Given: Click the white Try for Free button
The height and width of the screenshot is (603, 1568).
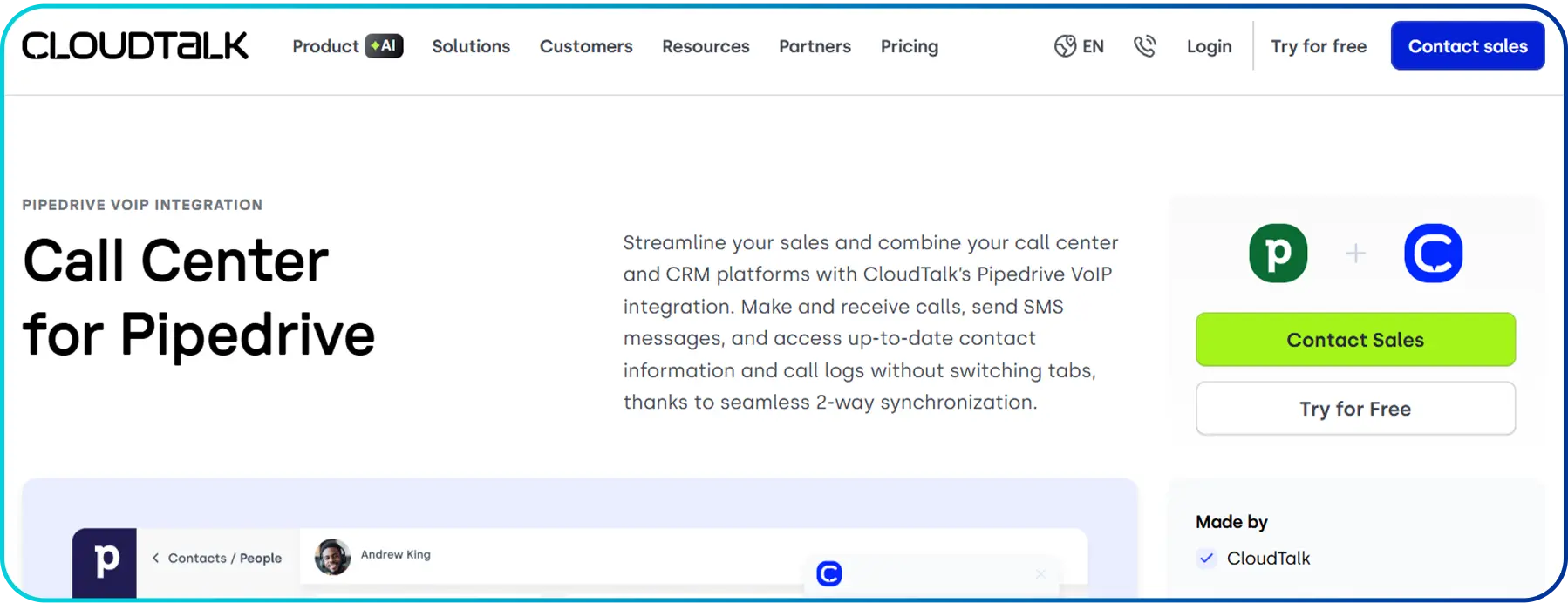Looking at the screenshot, I should [1355, 409].
